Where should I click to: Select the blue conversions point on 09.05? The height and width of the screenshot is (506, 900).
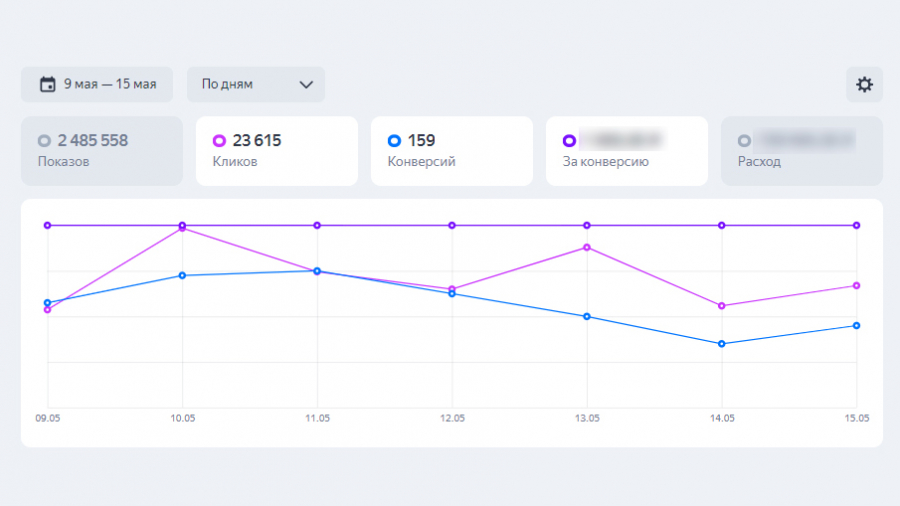[x=47, y=302]
